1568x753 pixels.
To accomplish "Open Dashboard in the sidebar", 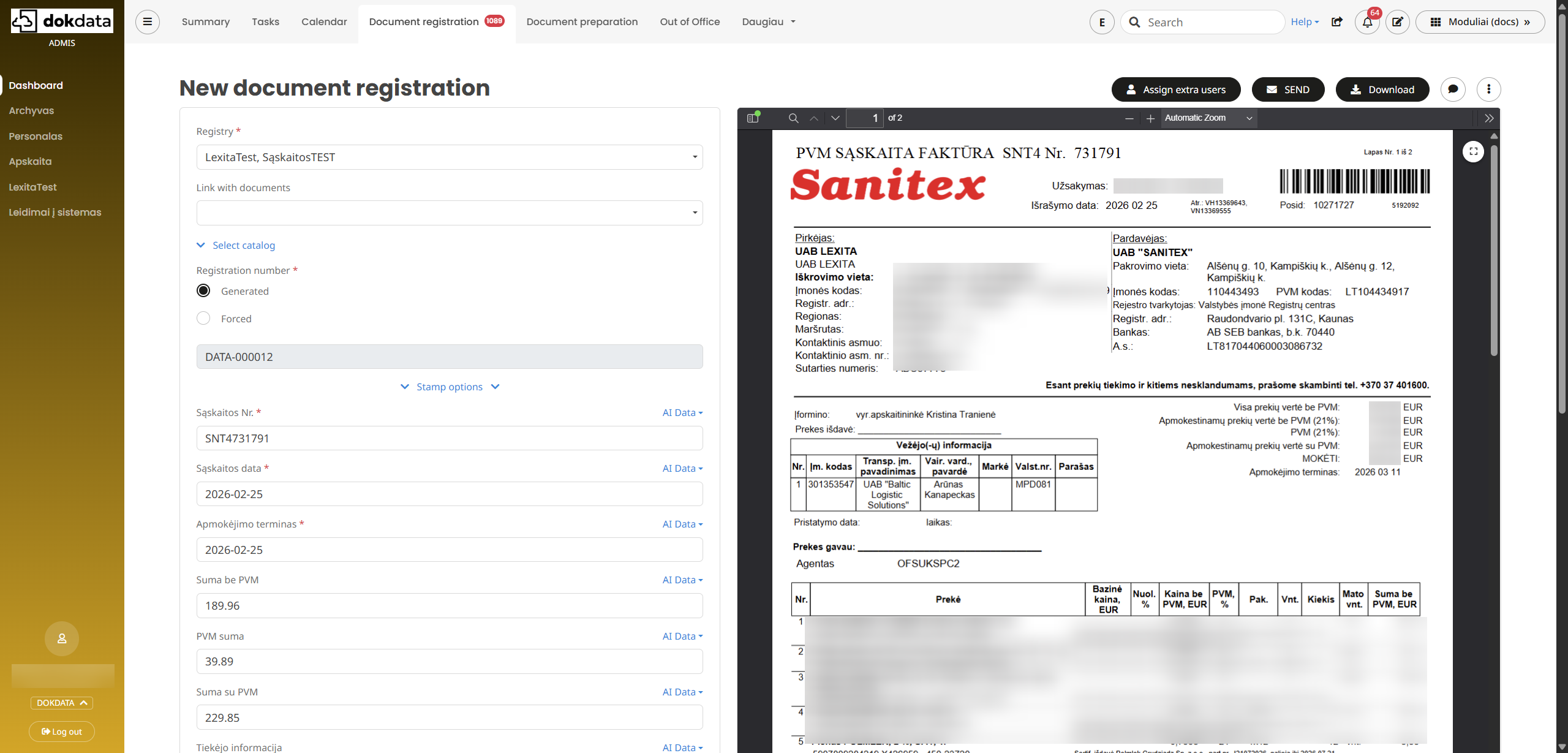I will click(36, 85).
